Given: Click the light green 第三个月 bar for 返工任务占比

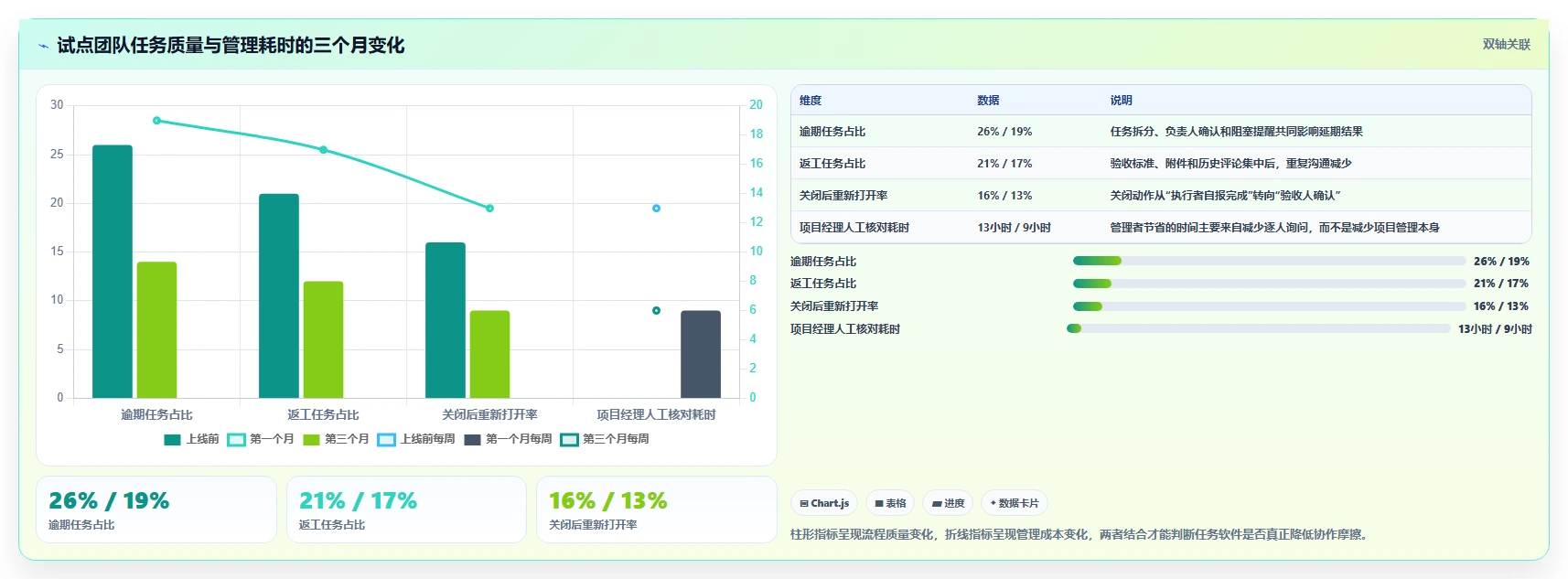Looking at the screenshot, I should (x=323, y=339).
